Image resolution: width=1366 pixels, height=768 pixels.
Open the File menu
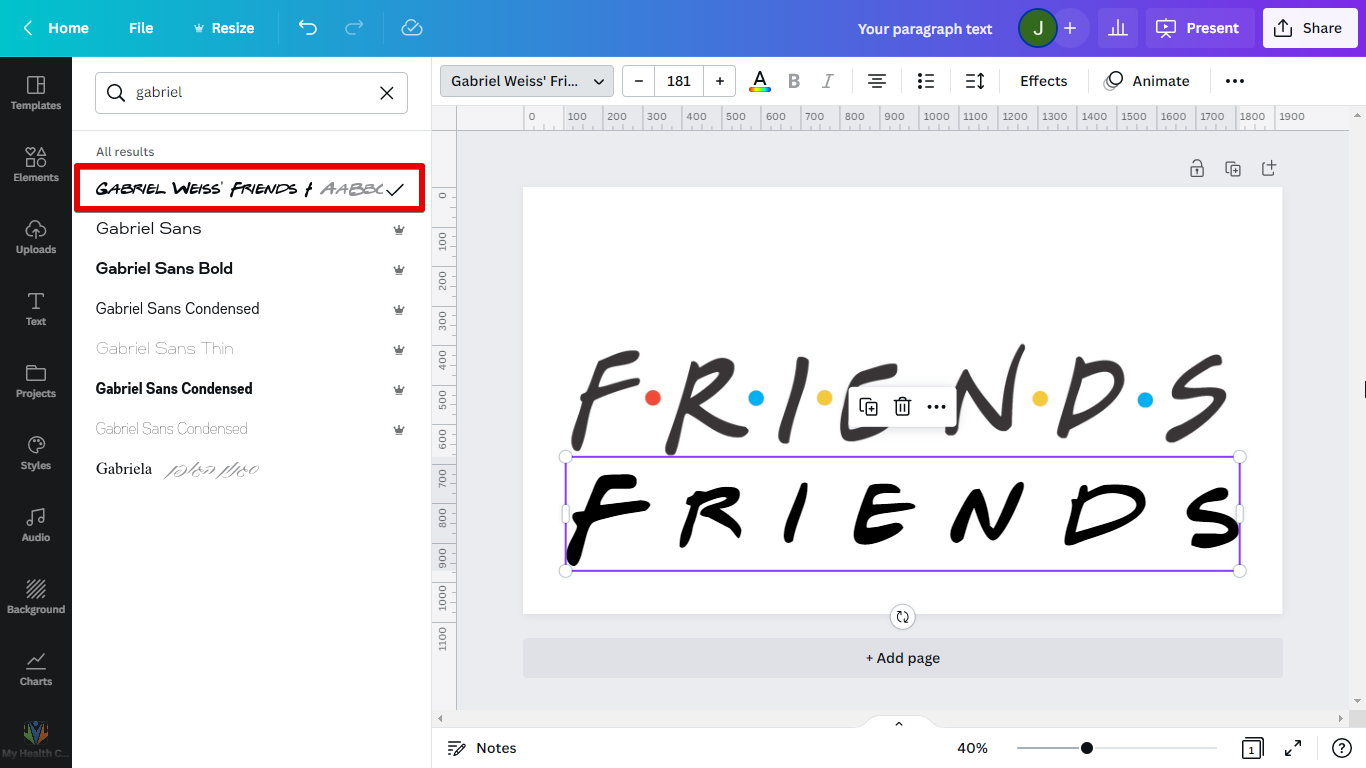point(141,28)
